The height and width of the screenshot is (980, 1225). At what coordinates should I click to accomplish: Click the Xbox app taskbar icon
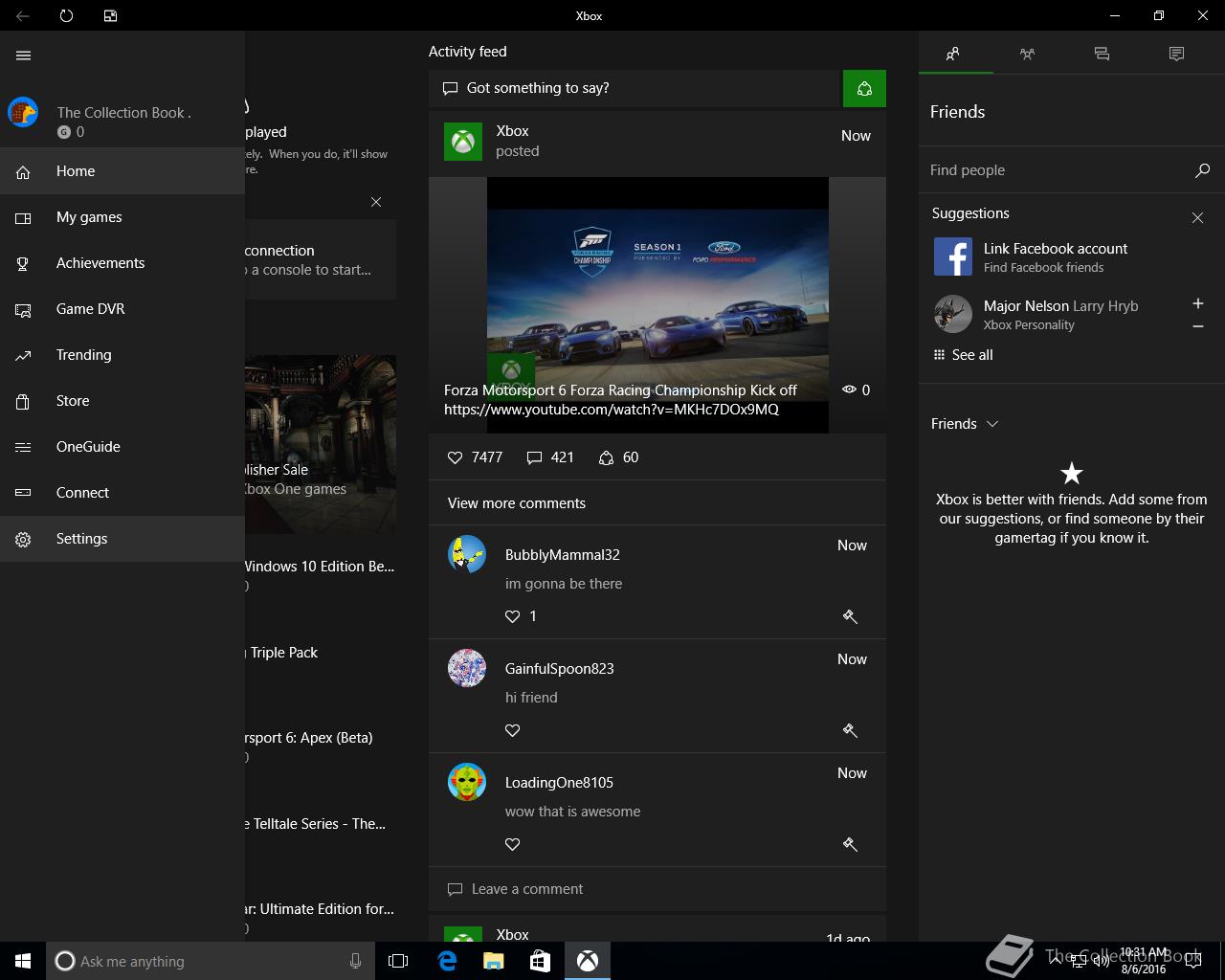pos(587,961)
